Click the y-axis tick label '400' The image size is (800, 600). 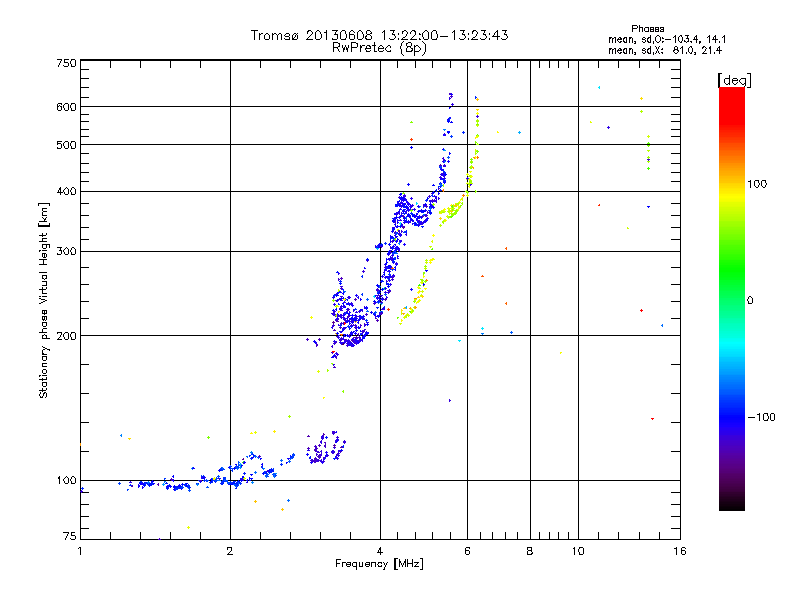pos(67,192)
